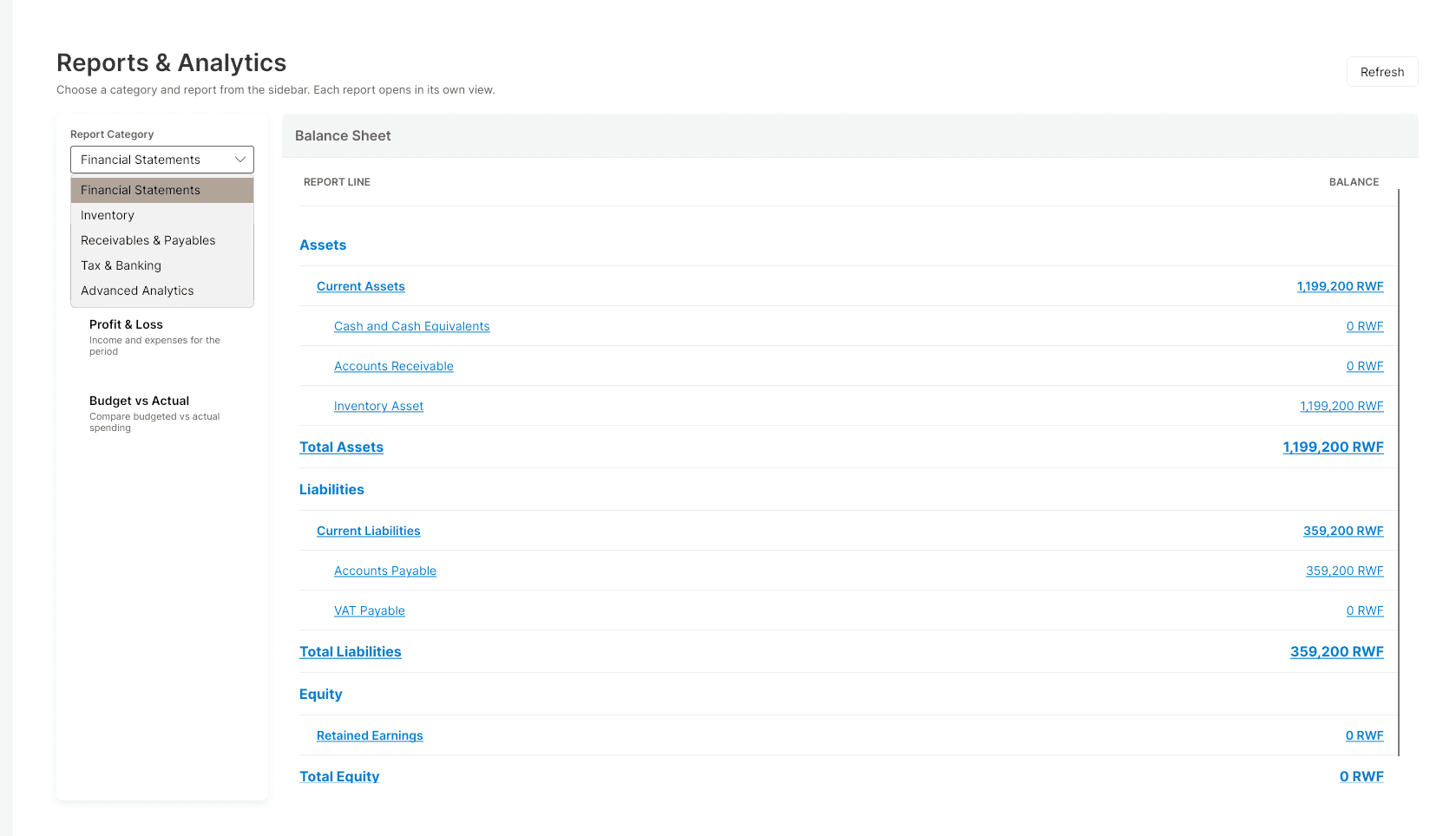Click the balance sheet vertical scrollbar
The height and width of the screenshot is (836, 1456).
click(x=1399, y=473)
